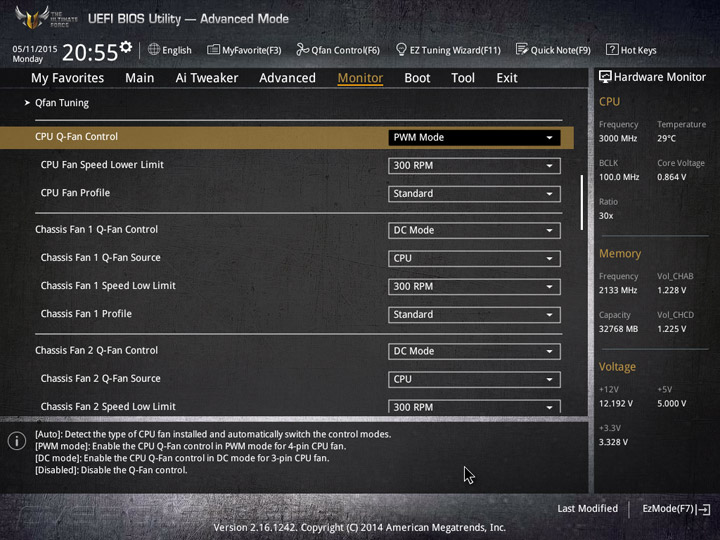Viewport: 720px width, 540px height.
Task: Select the CPU Q-Fan Control label
Action: coord(76,137)
